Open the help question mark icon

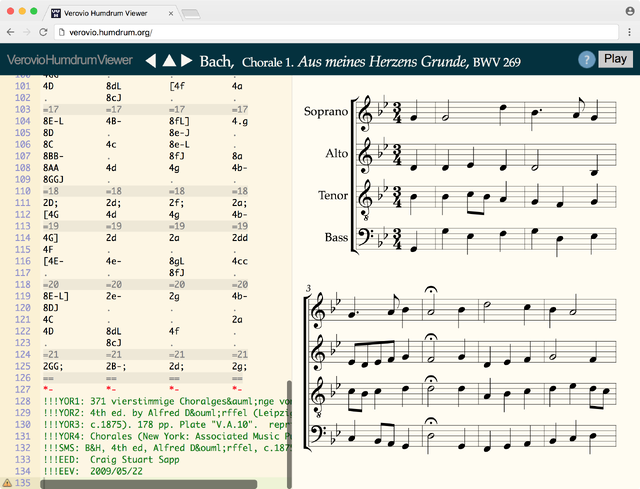click(587, 60)
